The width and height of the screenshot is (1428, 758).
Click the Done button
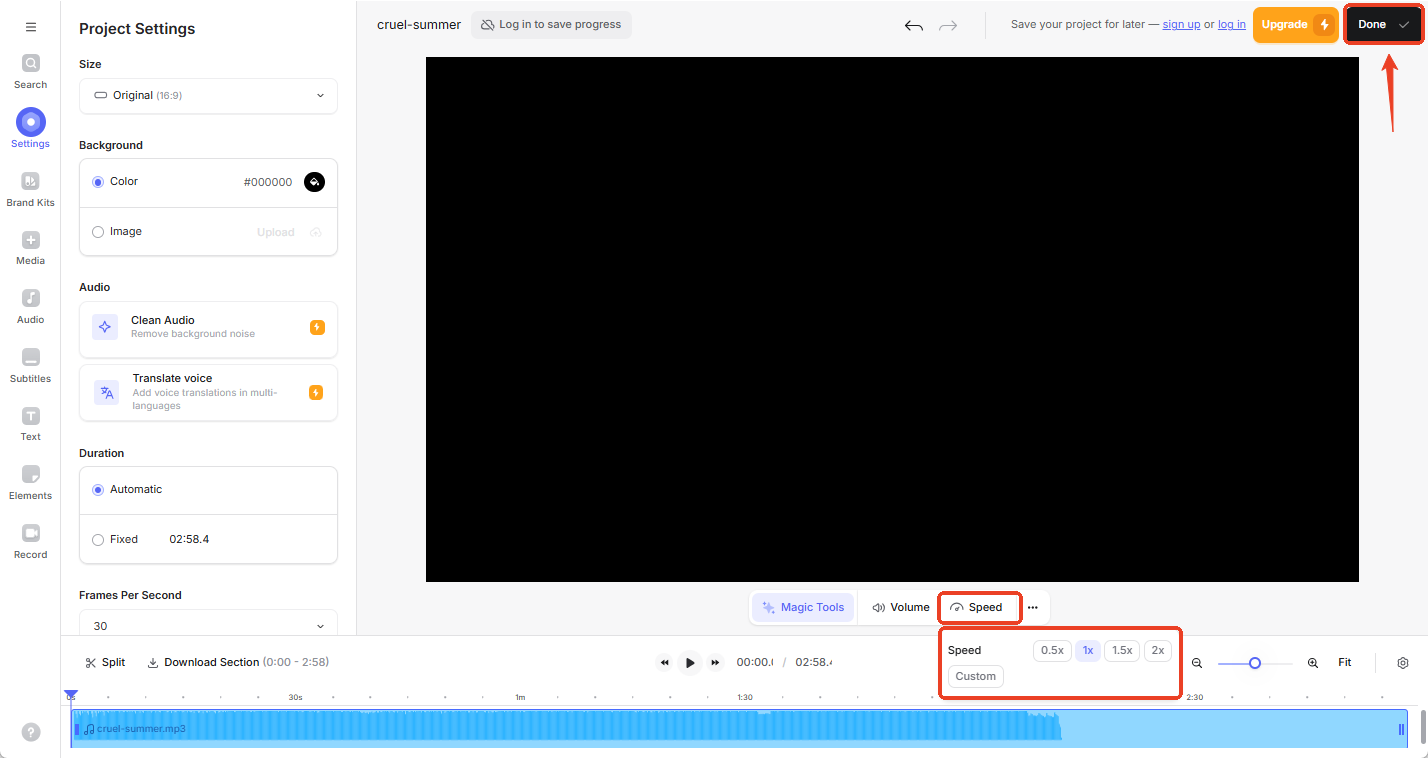(1383, 25)
